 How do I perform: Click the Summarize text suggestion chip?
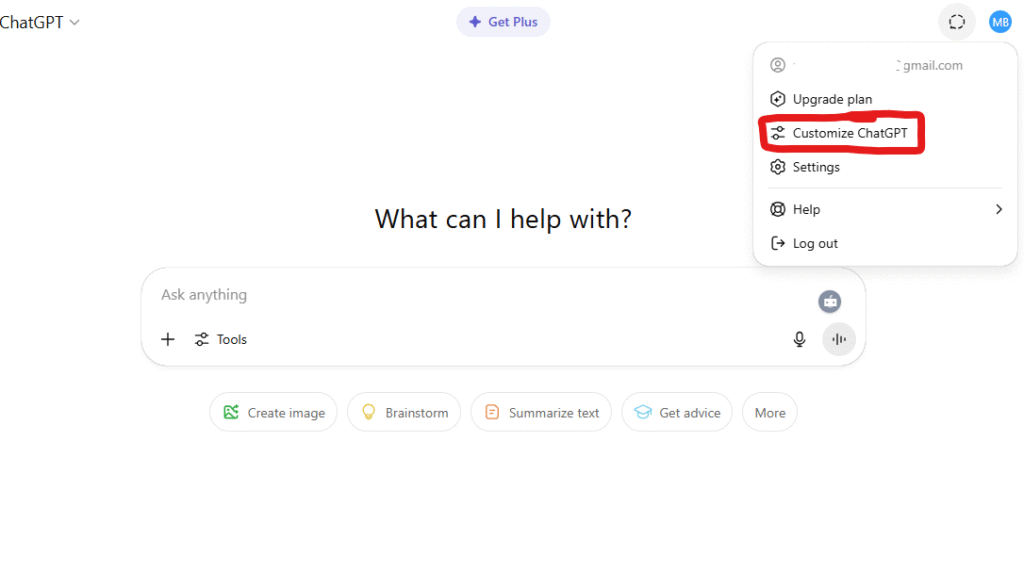(x=541, y=413)
